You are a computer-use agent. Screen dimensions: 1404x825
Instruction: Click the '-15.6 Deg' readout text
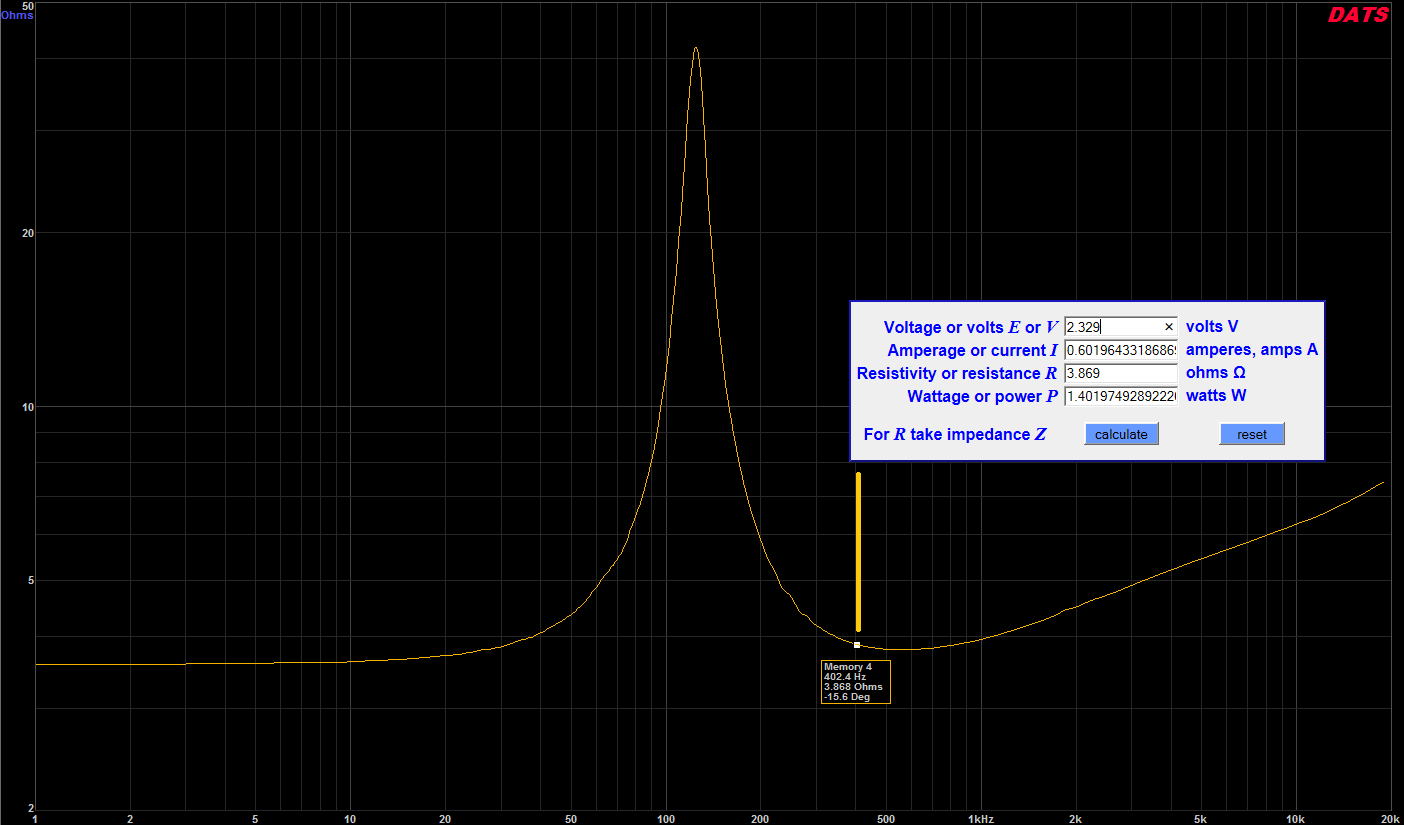pos(847,697)
